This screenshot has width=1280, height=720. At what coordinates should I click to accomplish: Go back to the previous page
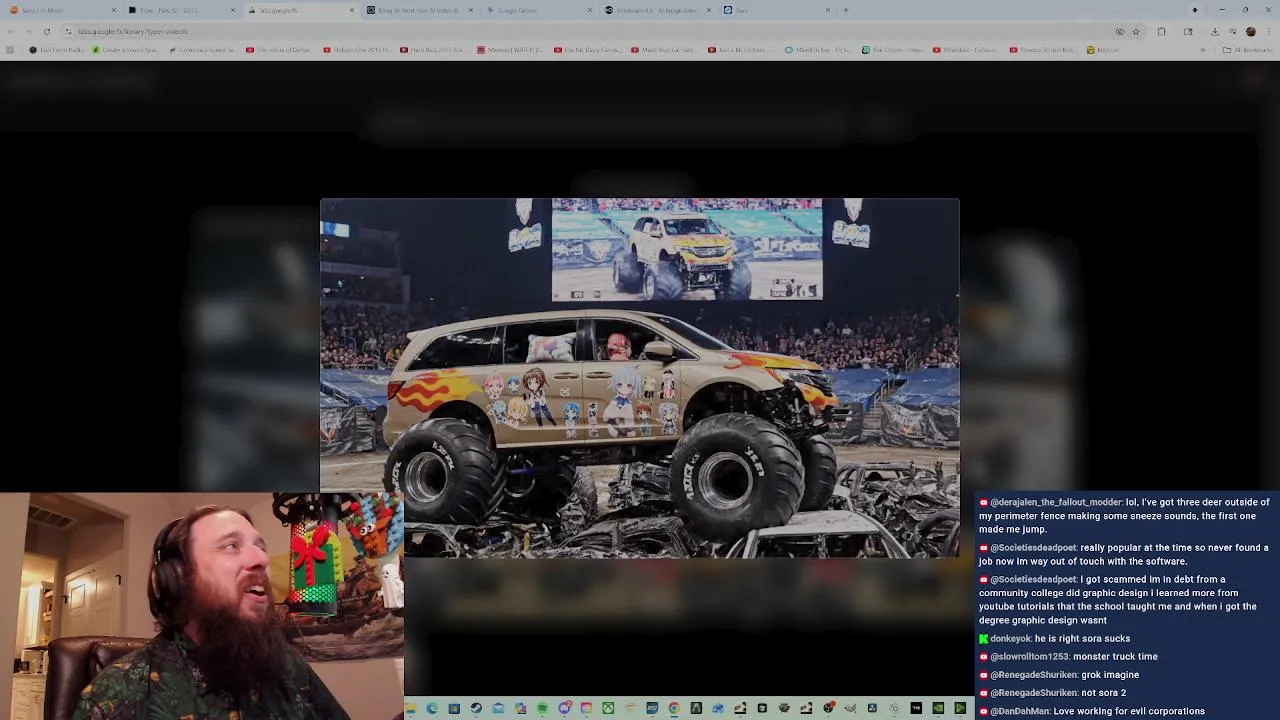pos(10,31)
